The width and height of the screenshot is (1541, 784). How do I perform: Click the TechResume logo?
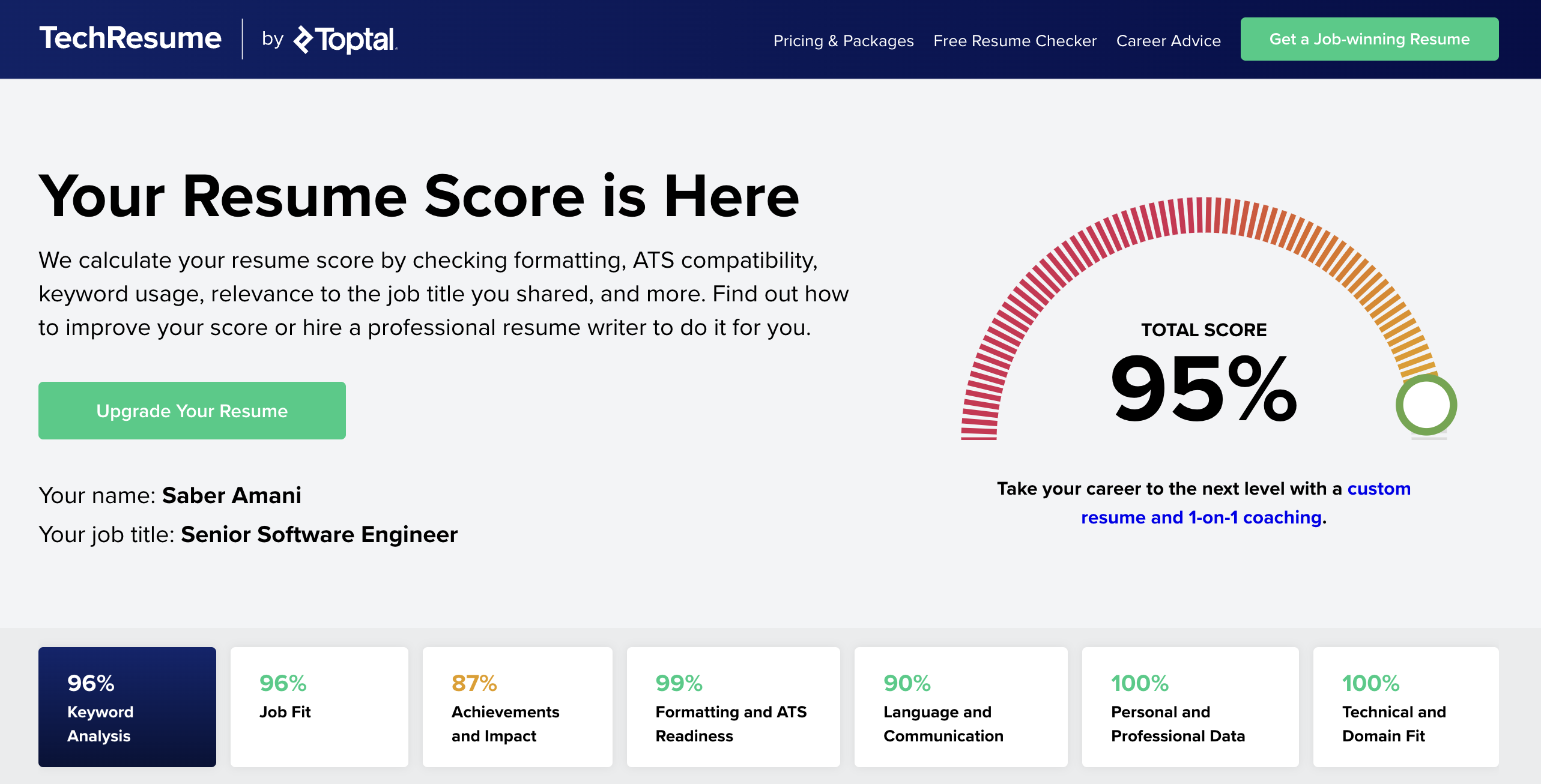[130, 38]
